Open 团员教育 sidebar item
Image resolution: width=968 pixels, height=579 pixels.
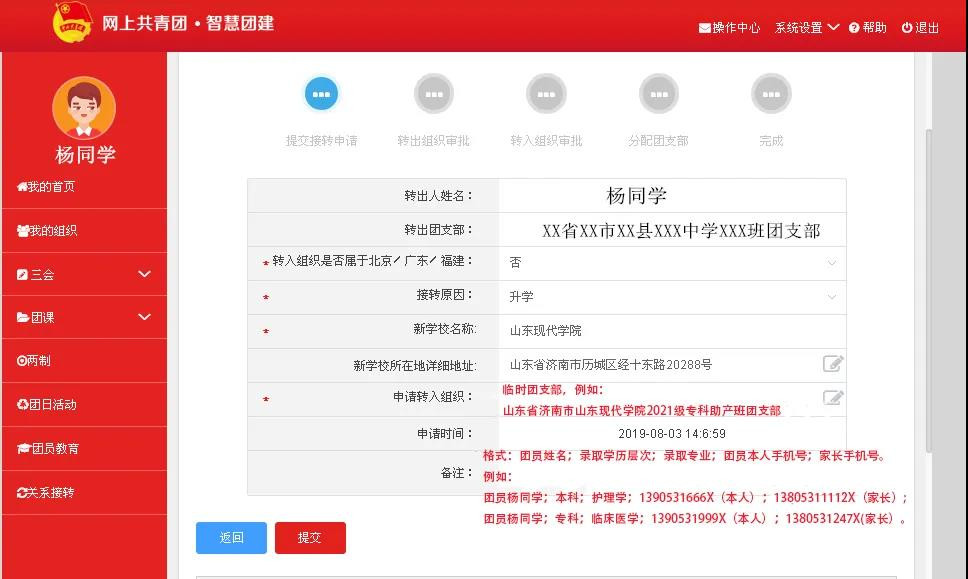pos(84,449)
